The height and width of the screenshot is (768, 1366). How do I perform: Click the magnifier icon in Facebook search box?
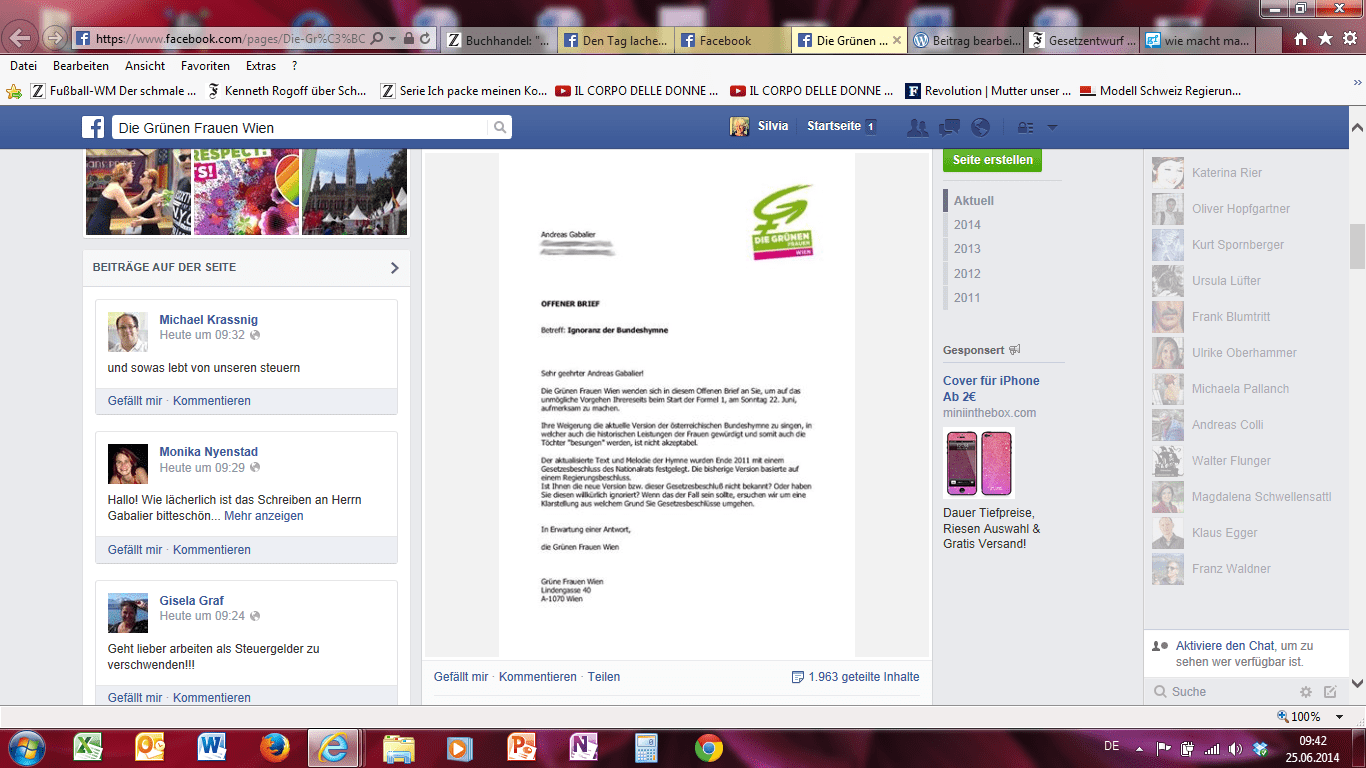(499, 127)
